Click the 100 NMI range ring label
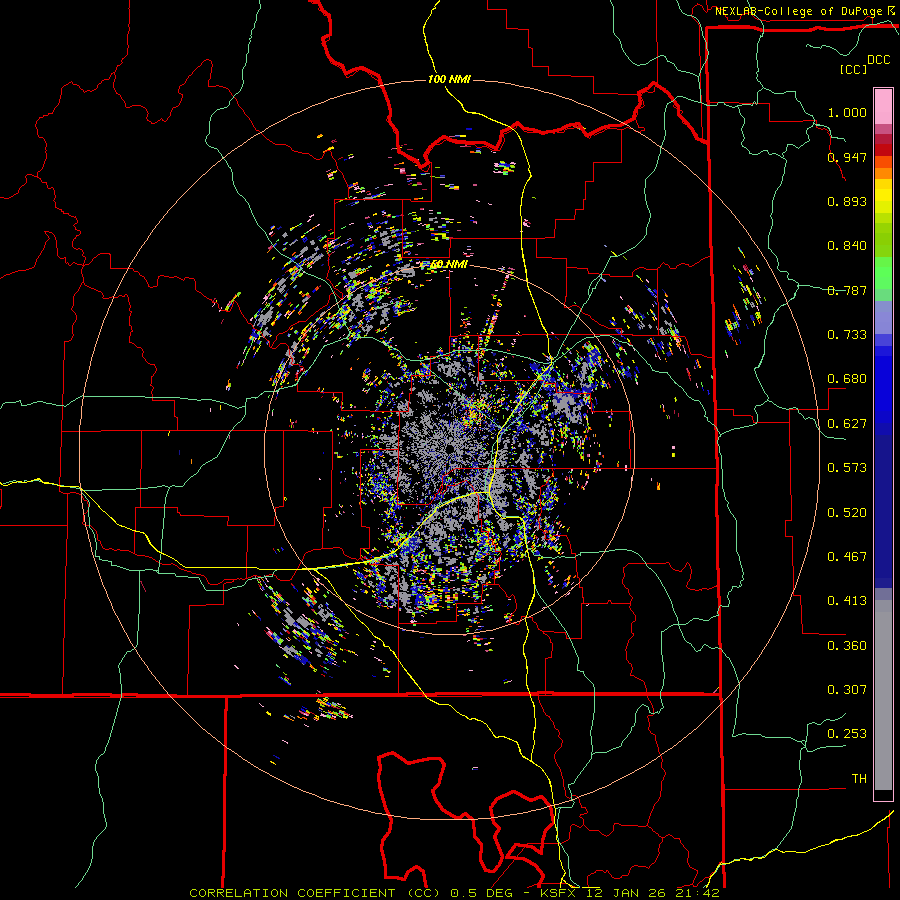The width and height of the screenshot is (900, 900). coord(449,79)
